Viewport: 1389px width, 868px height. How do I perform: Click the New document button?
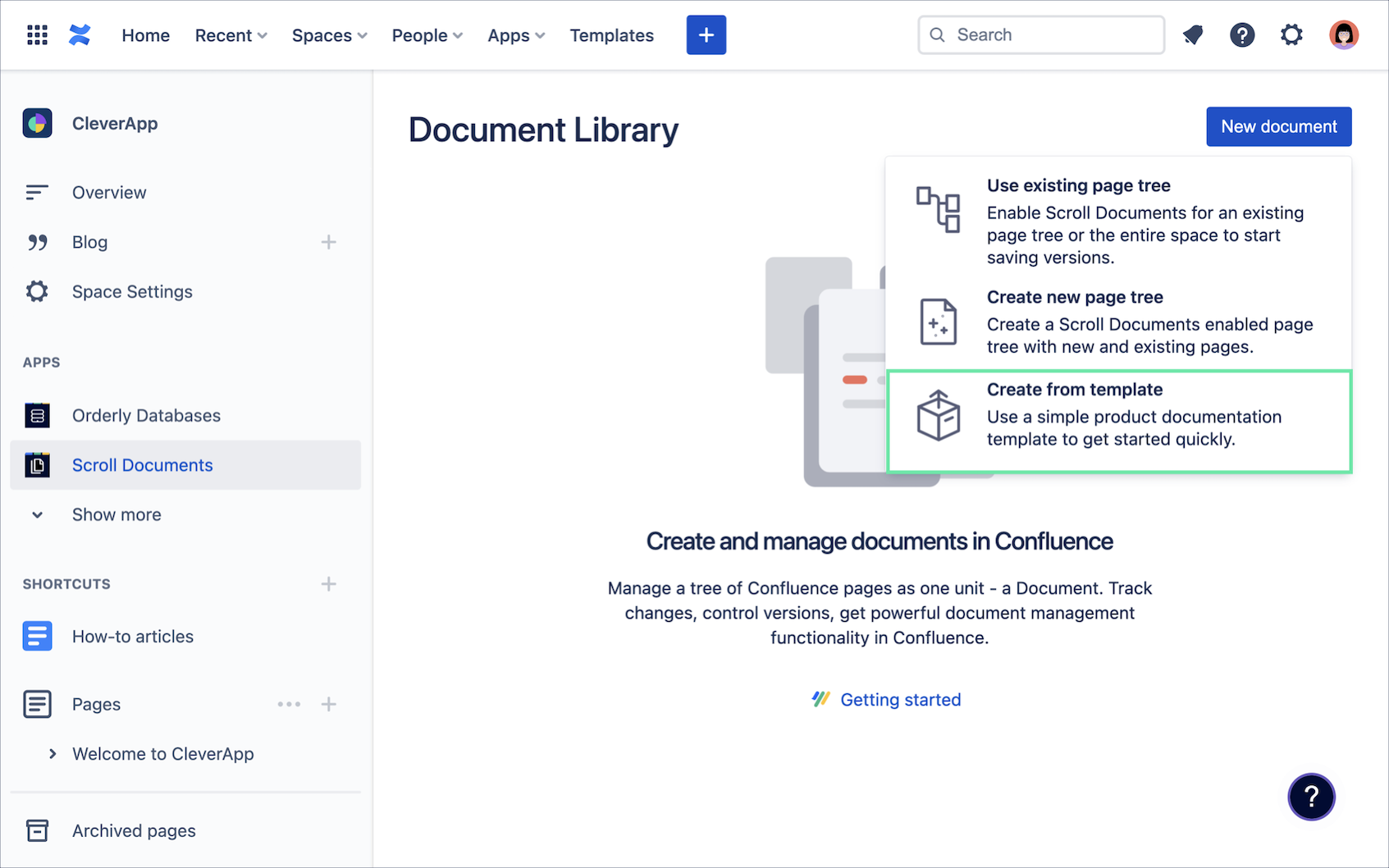click(1278, 126)
